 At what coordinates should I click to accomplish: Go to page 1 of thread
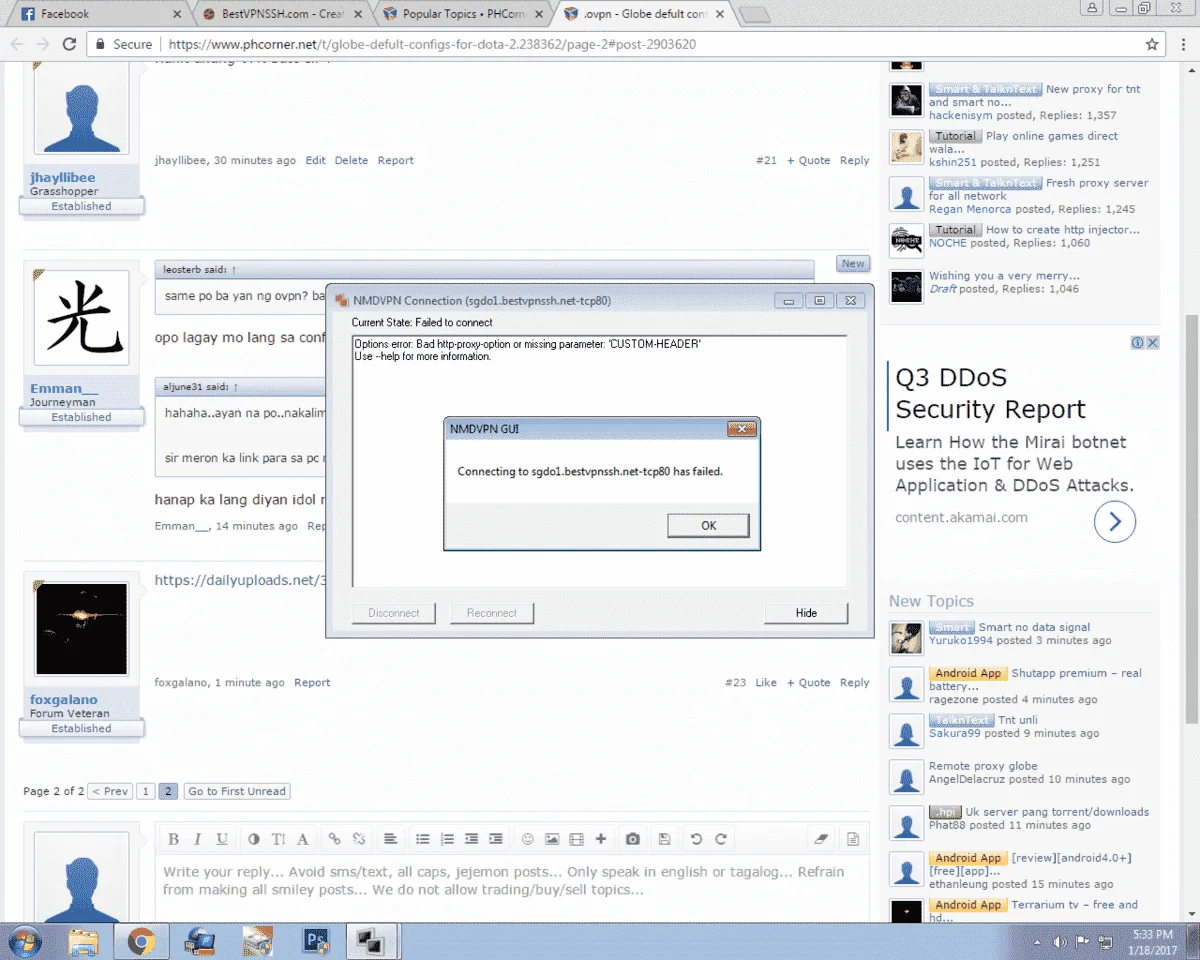(146, 791)
